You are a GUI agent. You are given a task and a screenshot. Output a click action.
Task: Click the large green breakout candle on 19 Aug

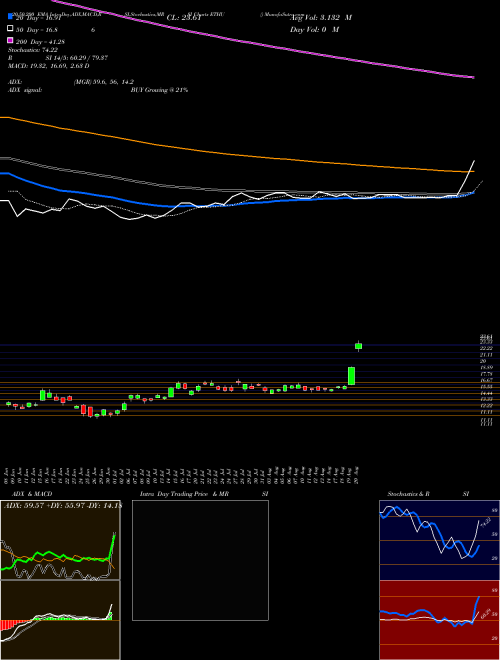[x=351, y=375]
